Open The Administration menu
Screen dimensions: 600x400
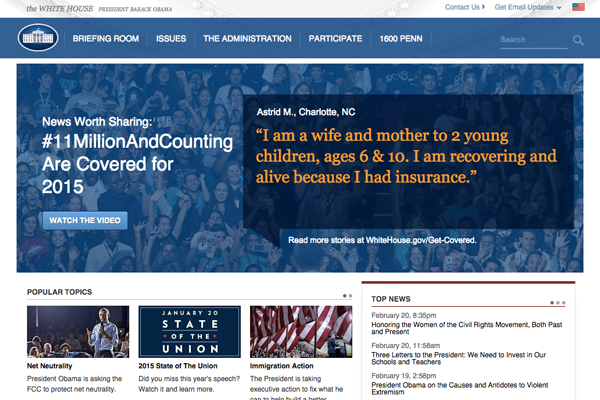click(247, 39)
